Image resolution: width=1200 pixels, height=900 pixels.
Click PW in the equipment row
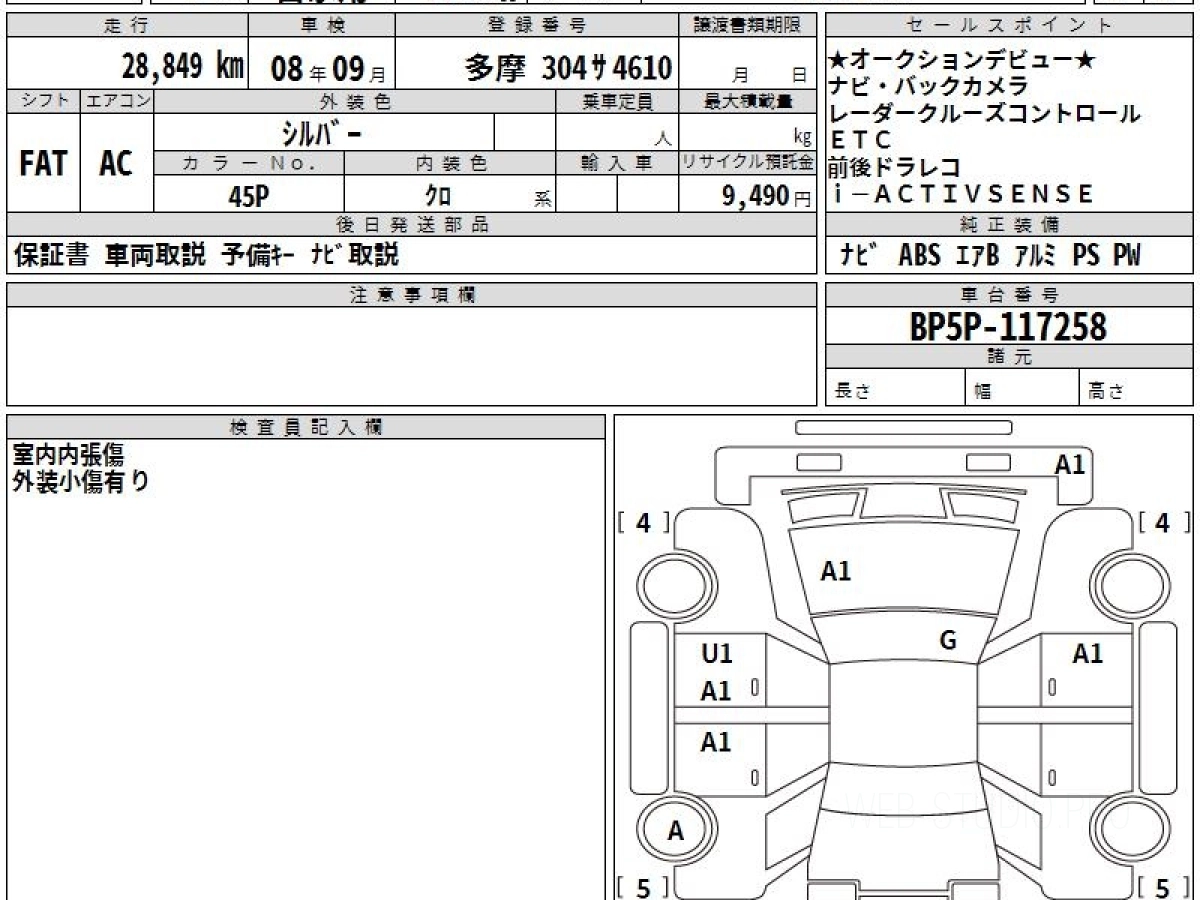pos(1127,256)
